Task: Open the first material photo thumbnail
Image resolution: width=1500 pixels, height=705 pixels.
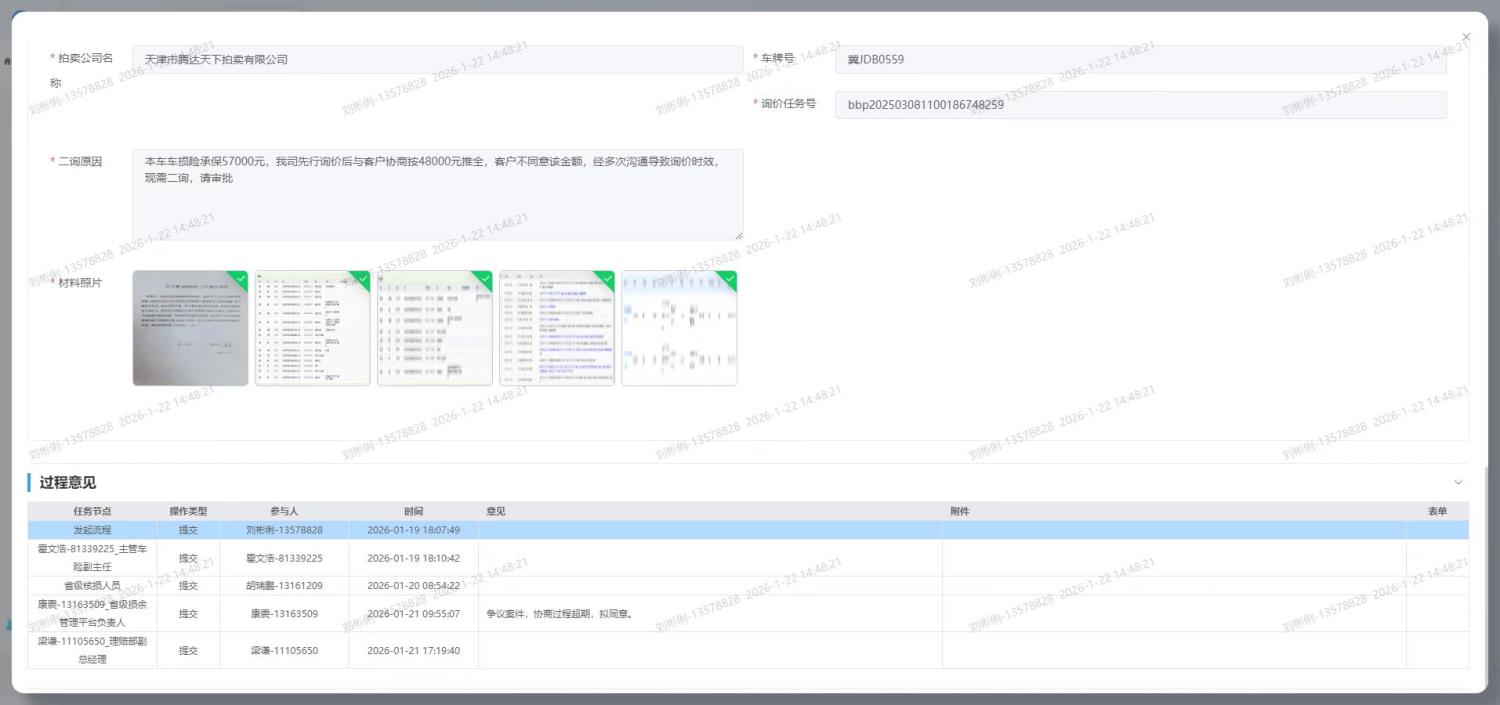Action: [190, 328]
